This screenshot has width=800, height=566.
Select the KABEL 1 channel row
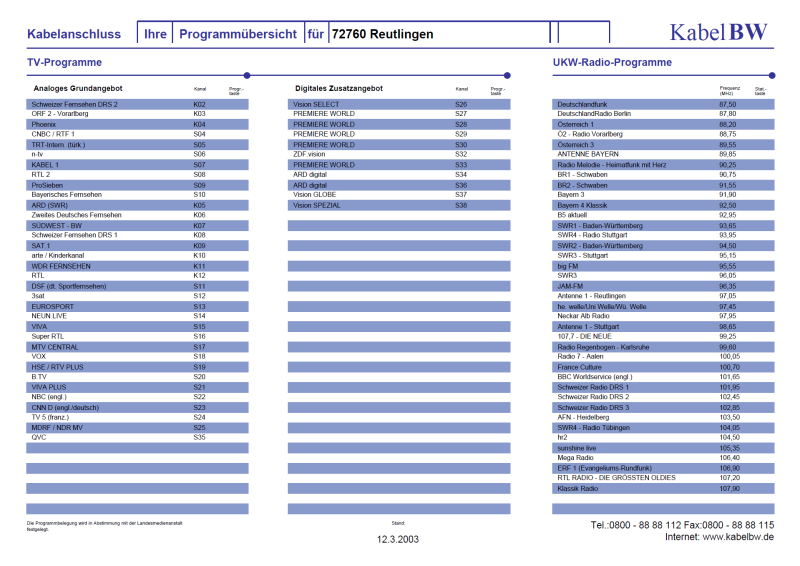coord(137,165)
